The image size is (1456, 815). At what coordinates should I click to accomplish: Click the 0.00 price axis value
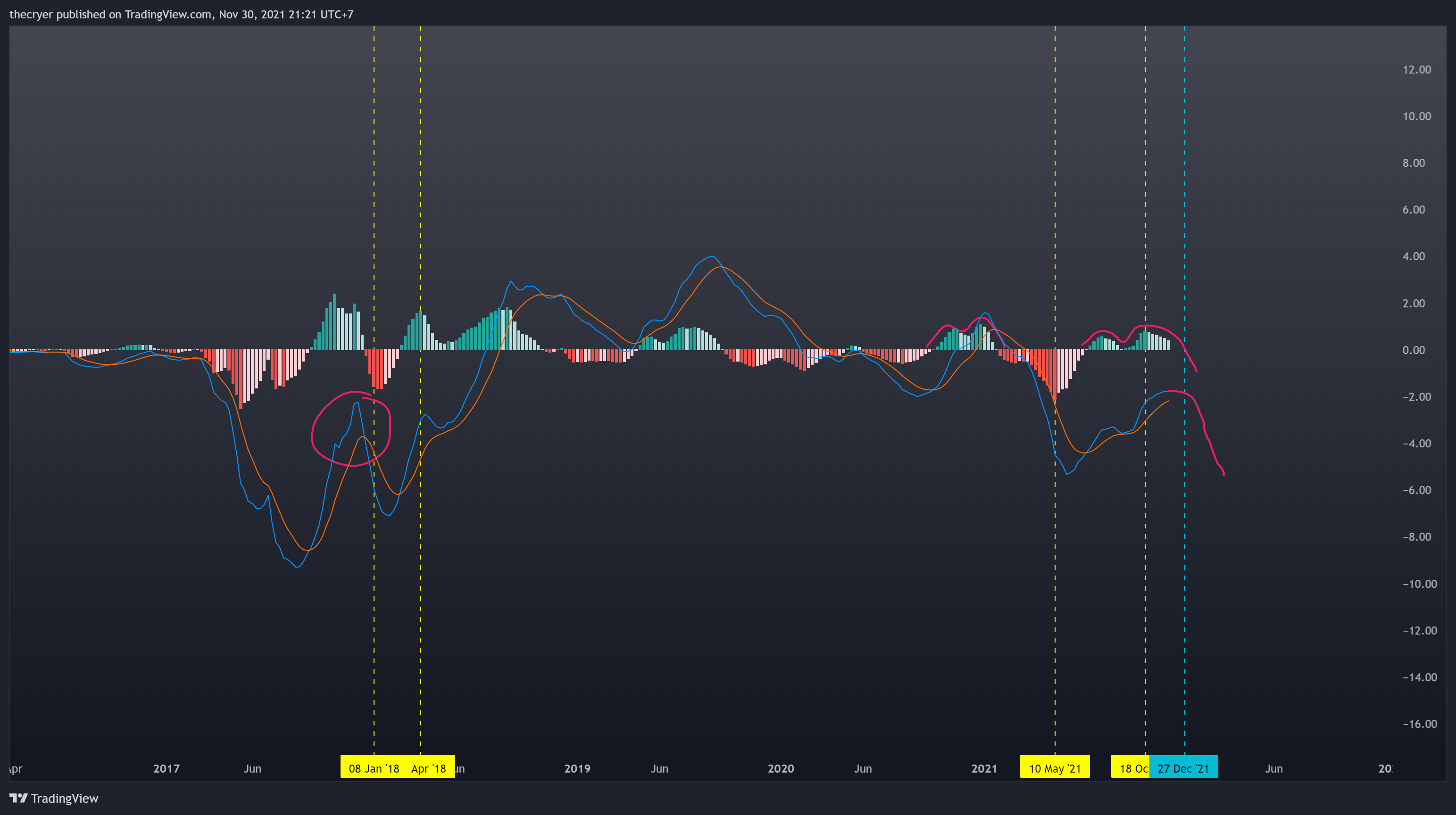click(1414, 350)
